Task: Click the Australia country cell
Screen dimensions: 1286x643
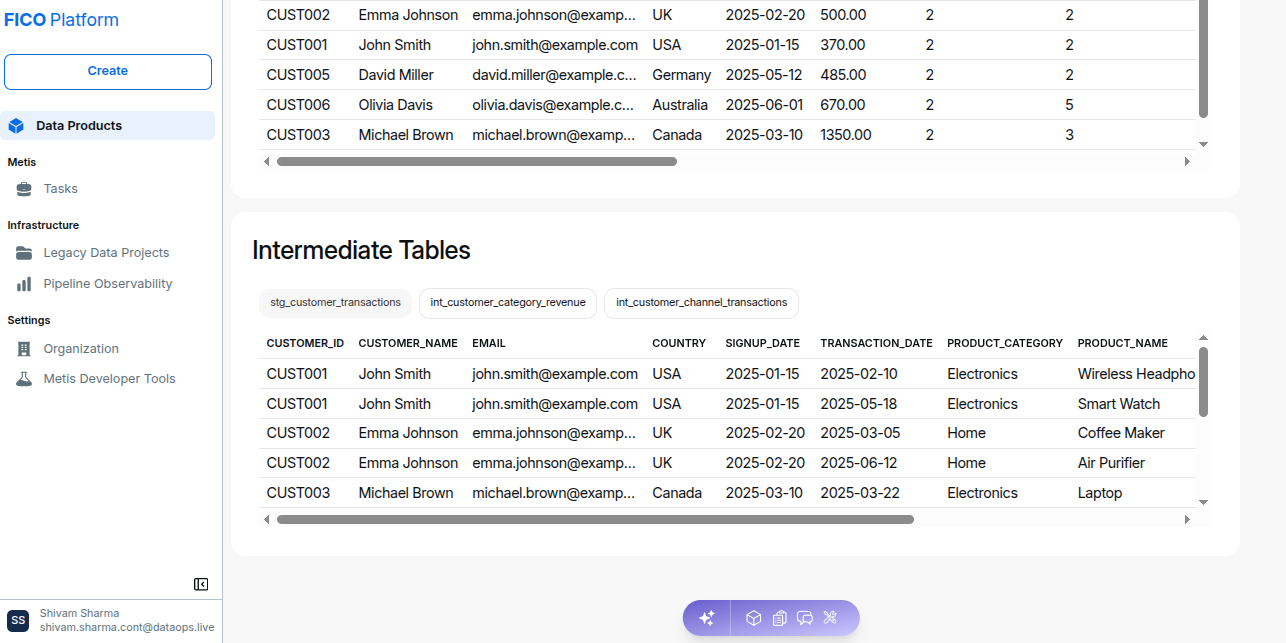Action: (x=680, y=105)
